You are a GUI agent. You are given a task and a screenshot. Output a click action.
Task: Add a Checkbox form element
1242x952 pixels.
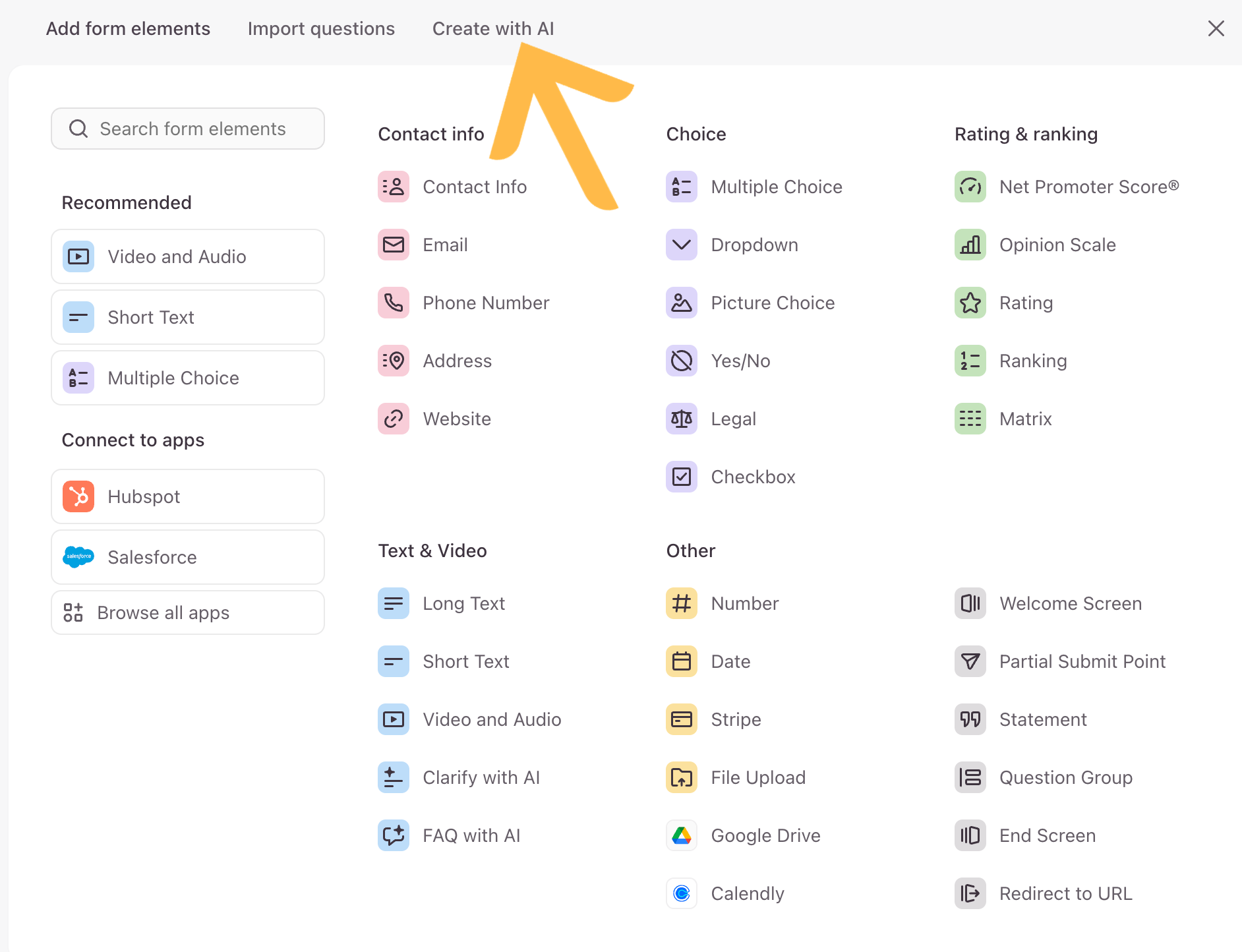point(752,477)
